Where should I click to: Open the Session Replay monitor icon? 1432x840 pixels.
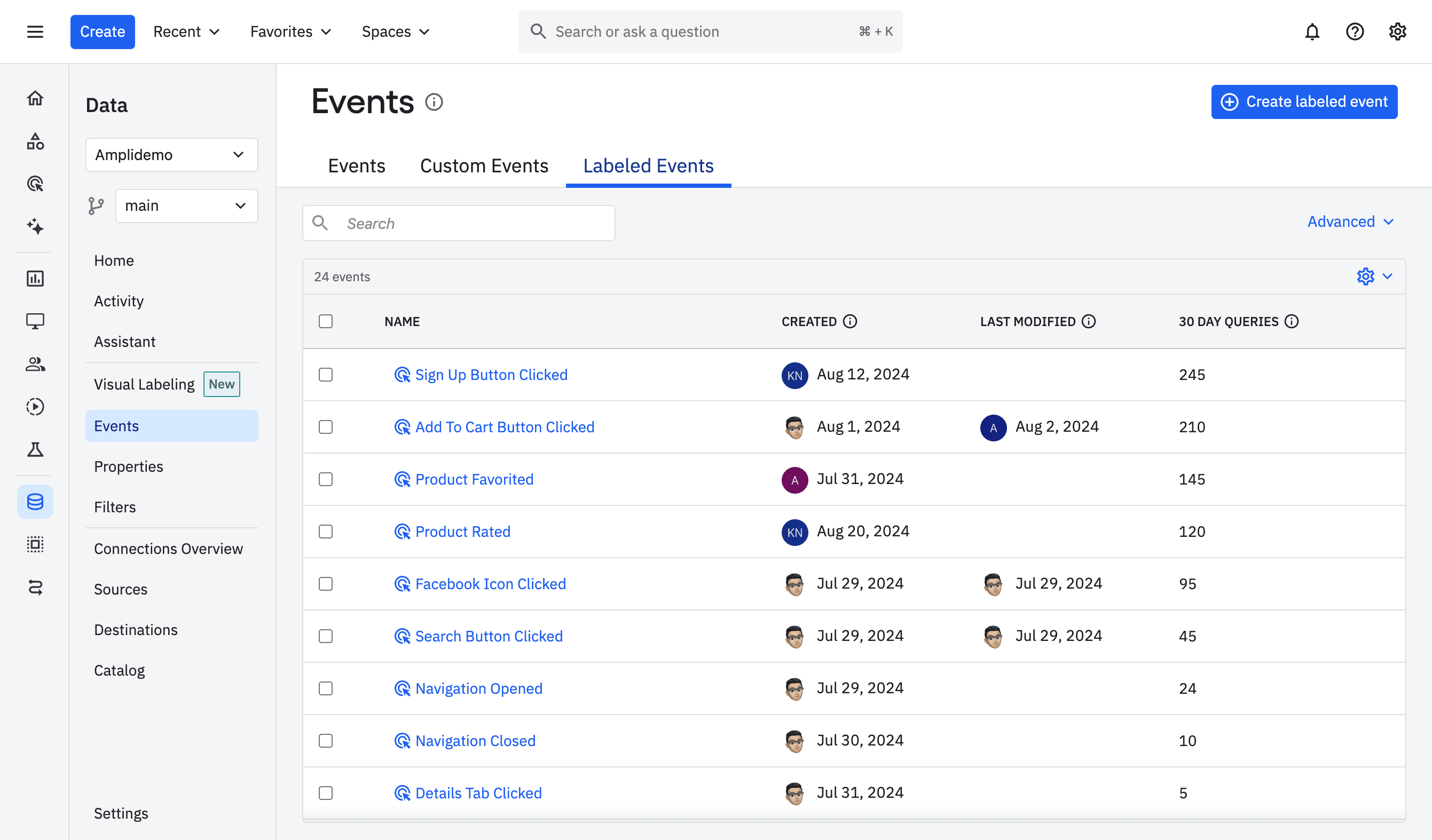coord(35,321)
